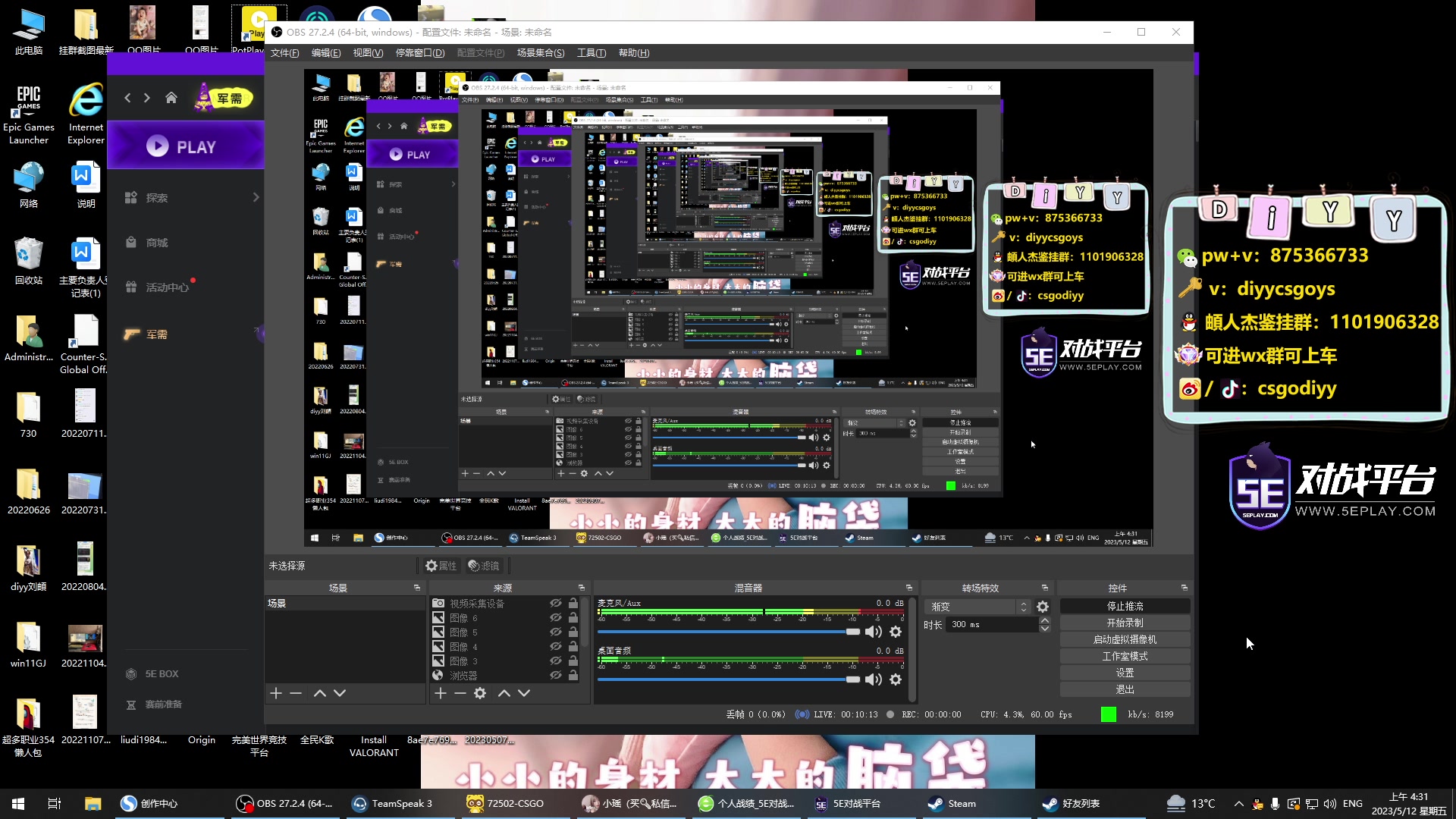This screenshot has height=819, width=1456.
Task: Open the 场景集合(S) menu
Action: [x=541, y=53]
